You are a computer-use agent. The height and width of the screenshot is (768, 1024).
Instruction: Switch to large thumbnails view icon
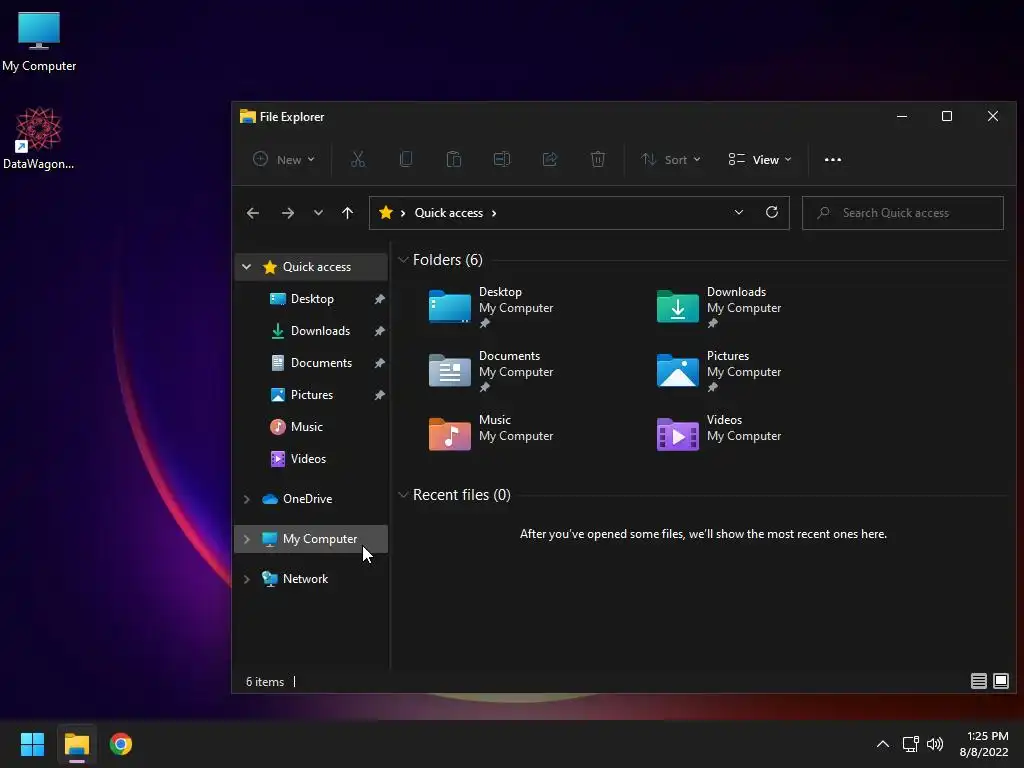pyautogui.click(x=1000, y=681)
